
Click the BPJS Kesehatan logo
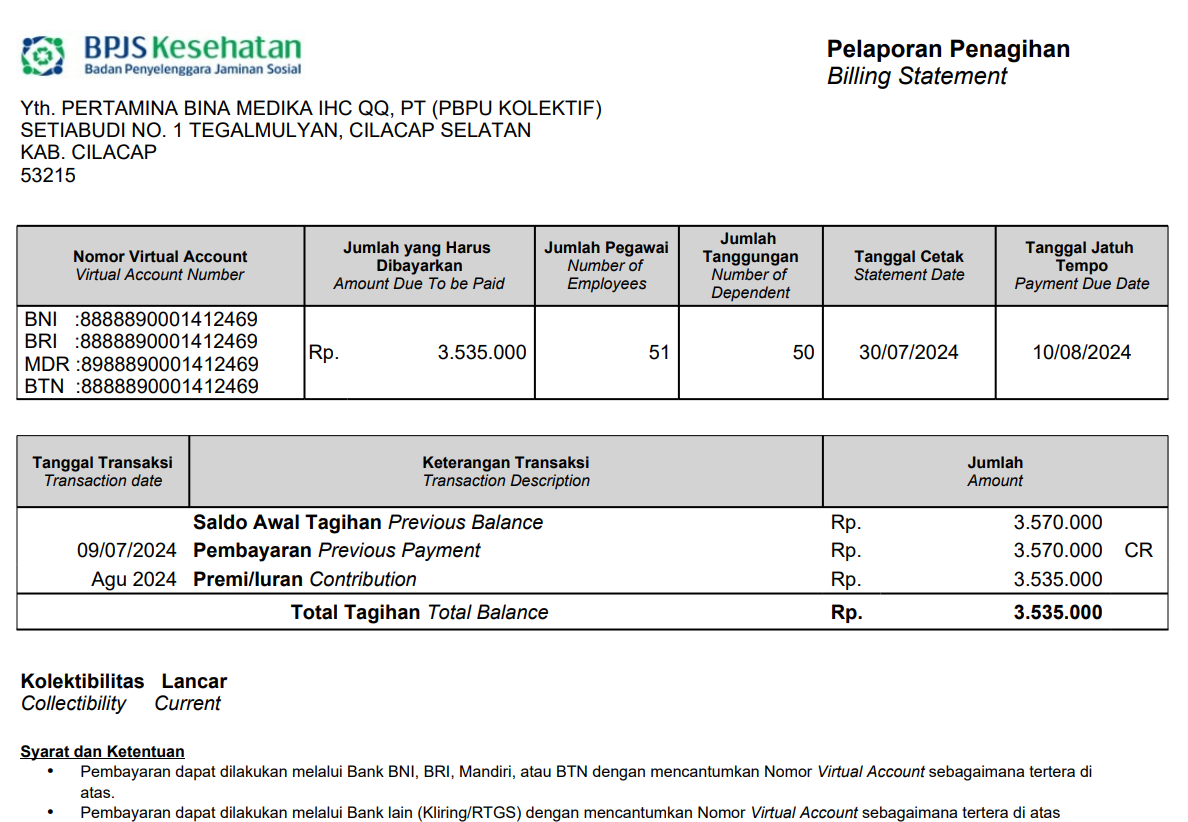[161, 55]
